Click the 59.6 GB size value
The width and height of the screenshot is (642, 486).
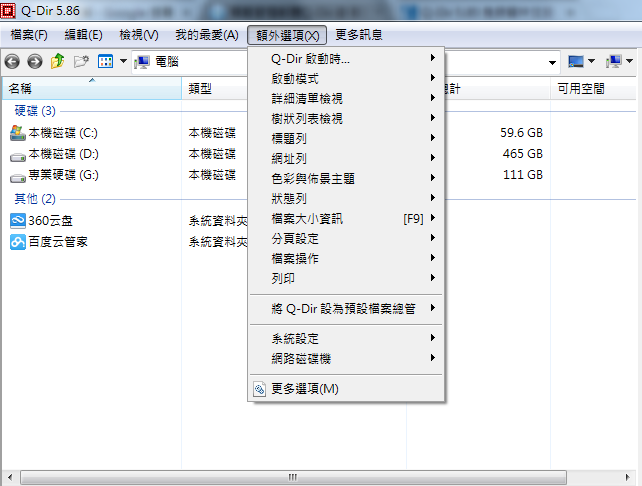coord(521,133)
